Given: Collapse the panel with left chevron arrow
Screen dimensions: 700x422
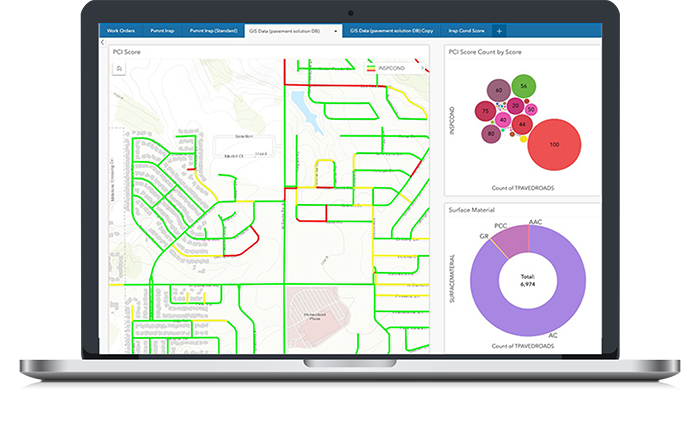Looking at the screenshot, I should [x=103, y=44].
